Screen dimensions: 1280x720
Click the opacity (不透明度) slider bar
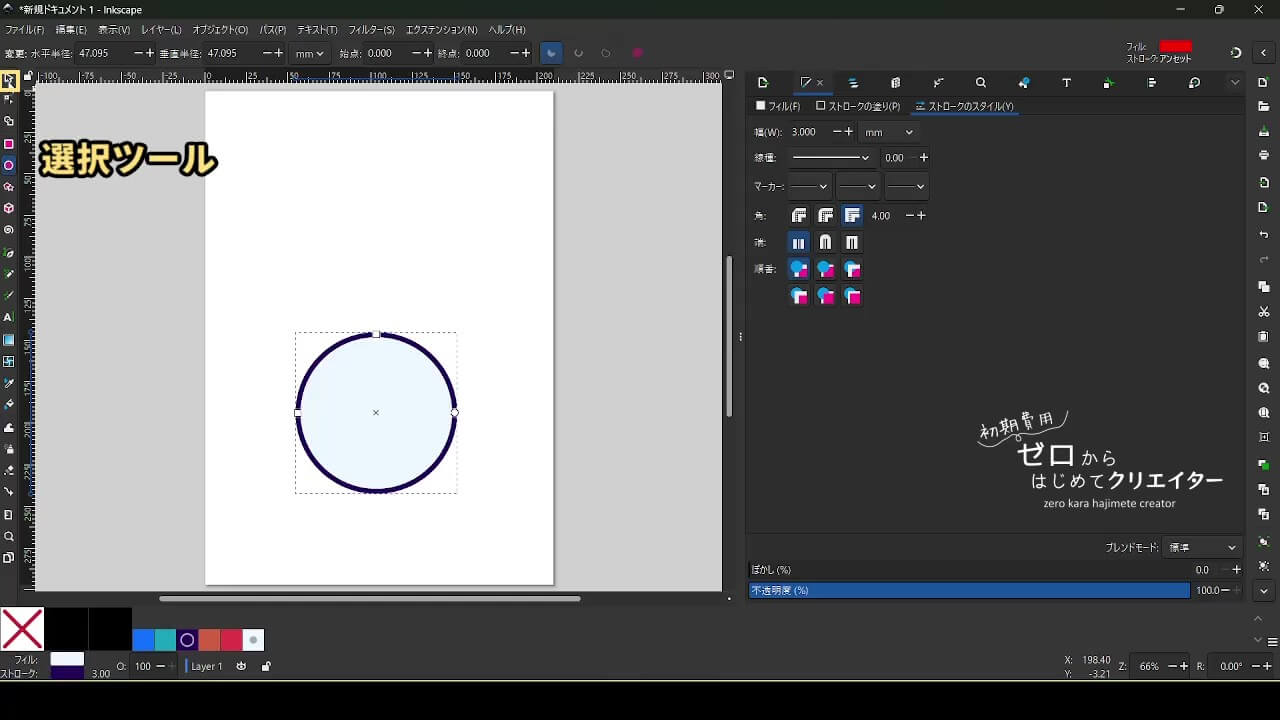[969, 591]
